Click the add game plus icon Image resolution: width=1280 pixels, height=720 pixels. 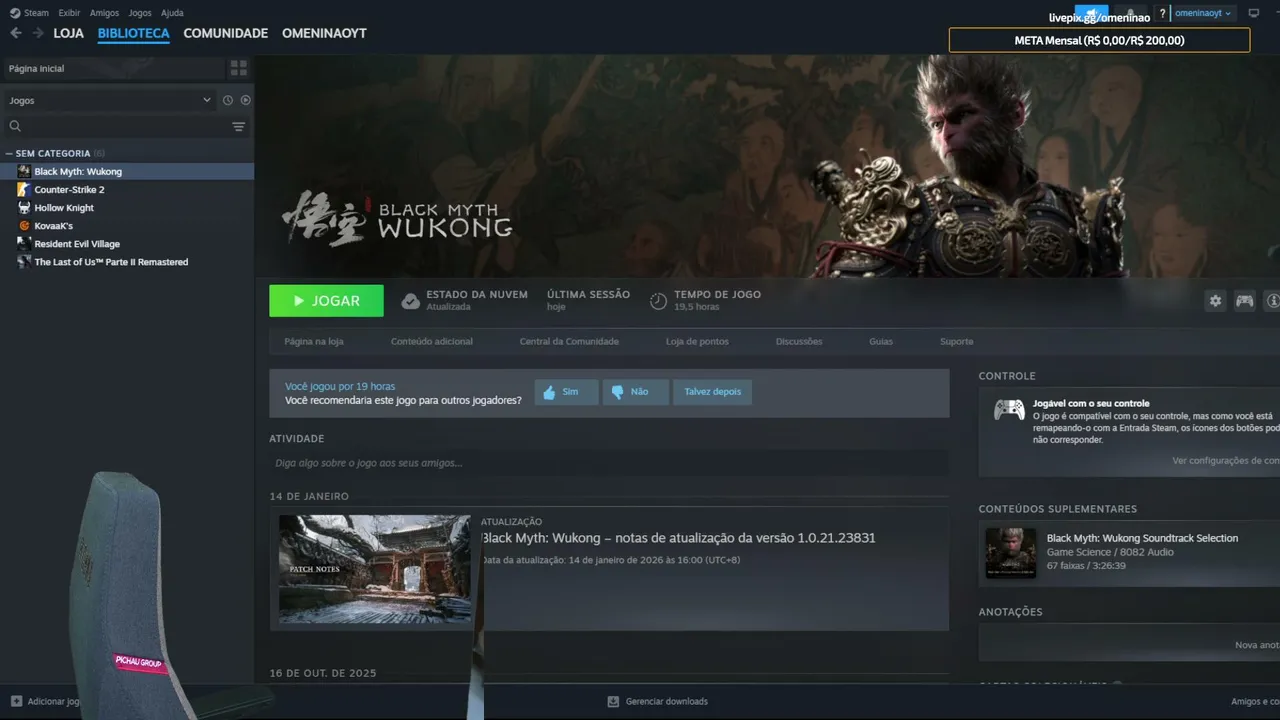click(x=16, y=702)
